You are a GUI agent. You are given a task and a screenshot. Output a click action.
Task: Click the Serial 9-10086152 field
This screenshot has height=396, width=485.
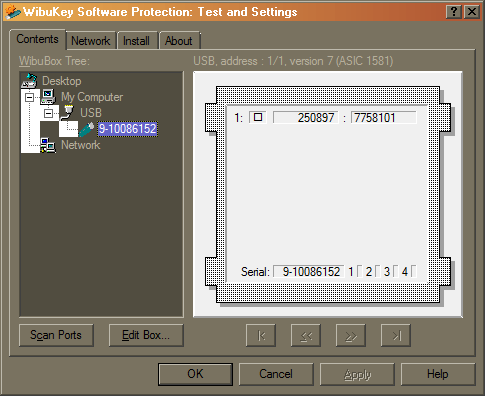click(309, 271)
